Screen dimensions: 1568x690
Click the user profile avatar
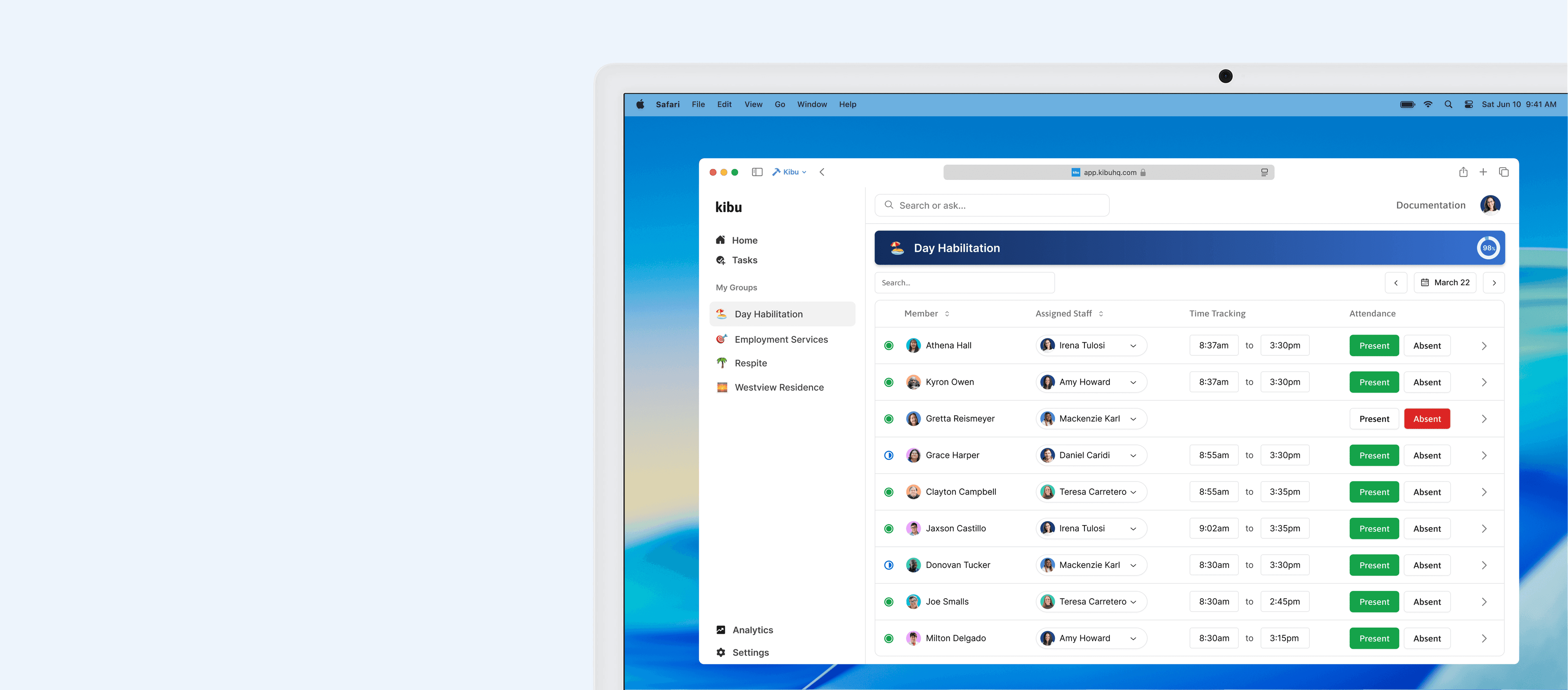[1490, 205]
